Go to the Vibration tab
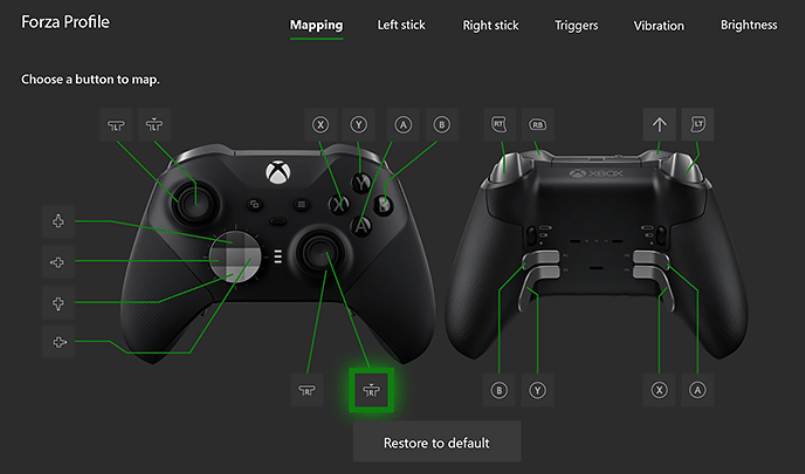 (x=659, y=26)
